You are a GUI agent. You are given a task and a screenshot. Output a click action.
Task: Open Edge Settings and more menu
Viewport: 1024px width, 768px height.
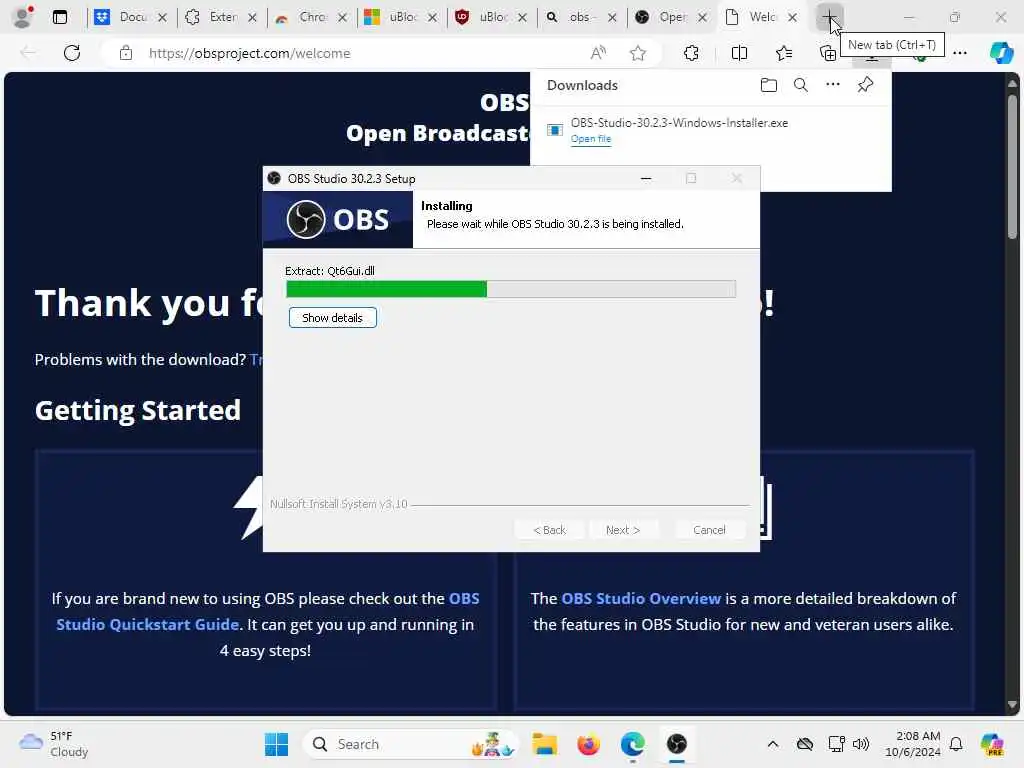coord(960,53)
